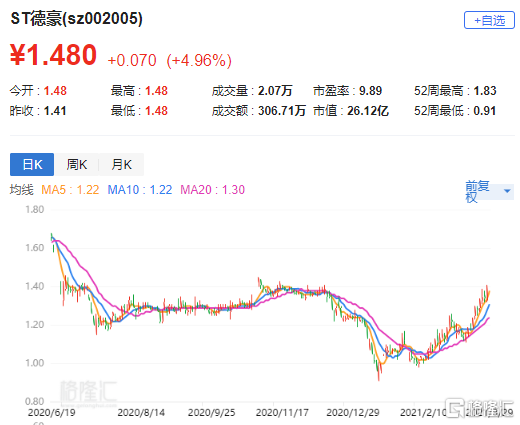
Task: Switch to 周K weekly chart tab
Action: click(x=77, y=164)
